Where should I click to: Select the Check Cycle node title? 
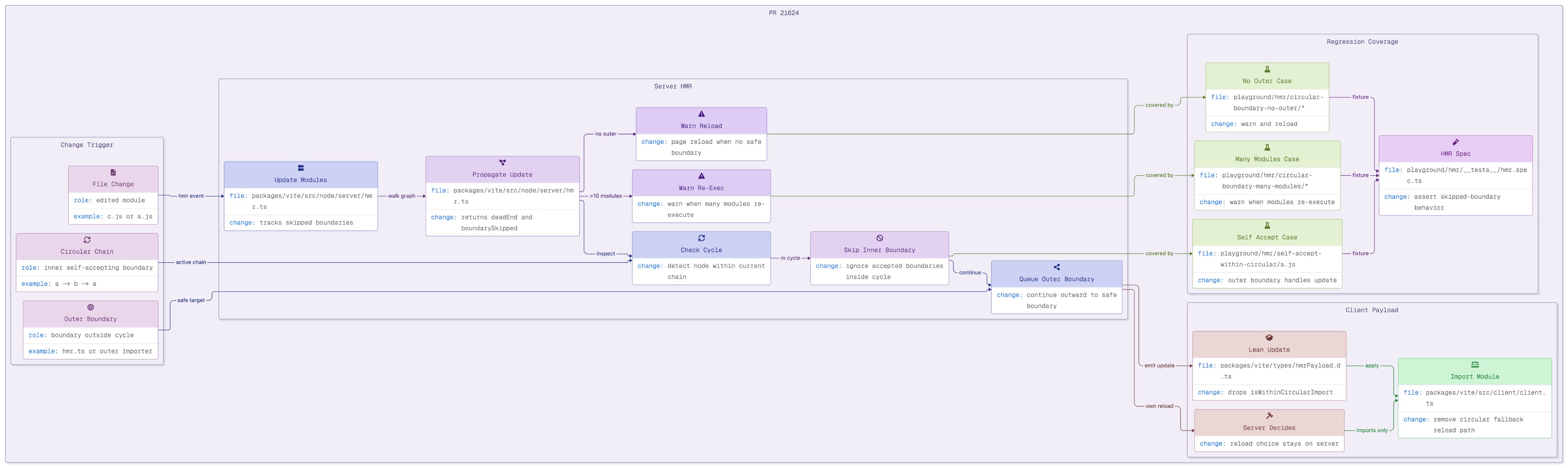pos(701,250)
